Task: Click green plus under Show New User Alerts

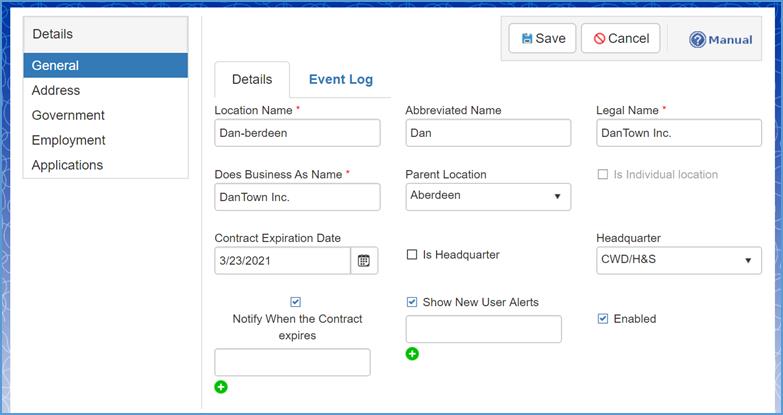Action: 412,354
